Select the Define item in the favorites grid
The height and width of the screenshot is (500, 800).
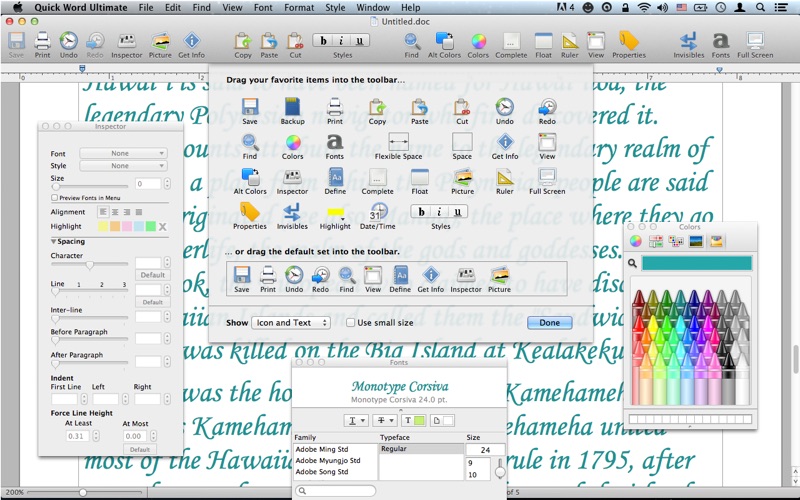[335, 178]
